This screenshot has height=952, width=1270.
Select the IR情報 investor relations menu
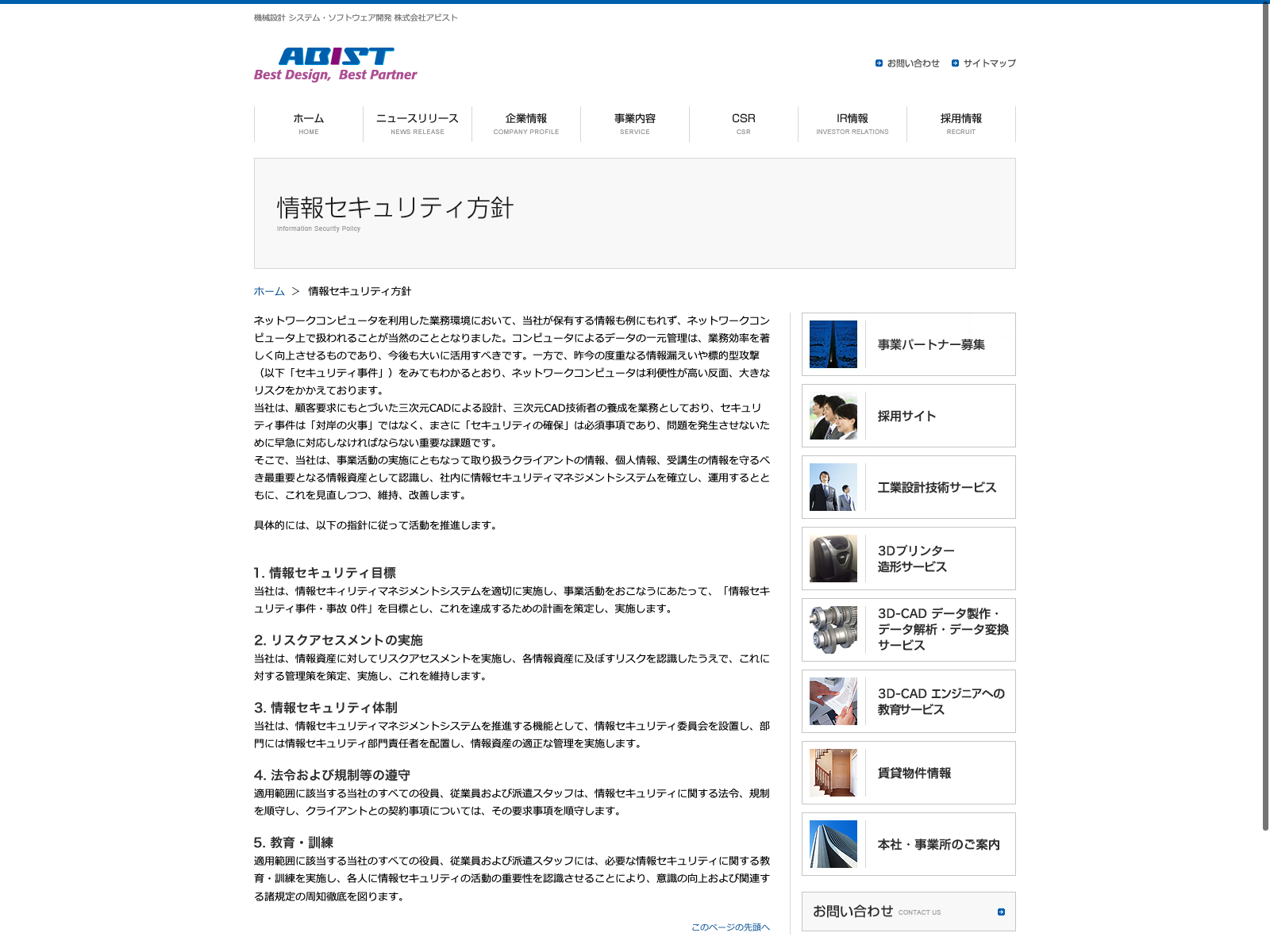point(852,124)
